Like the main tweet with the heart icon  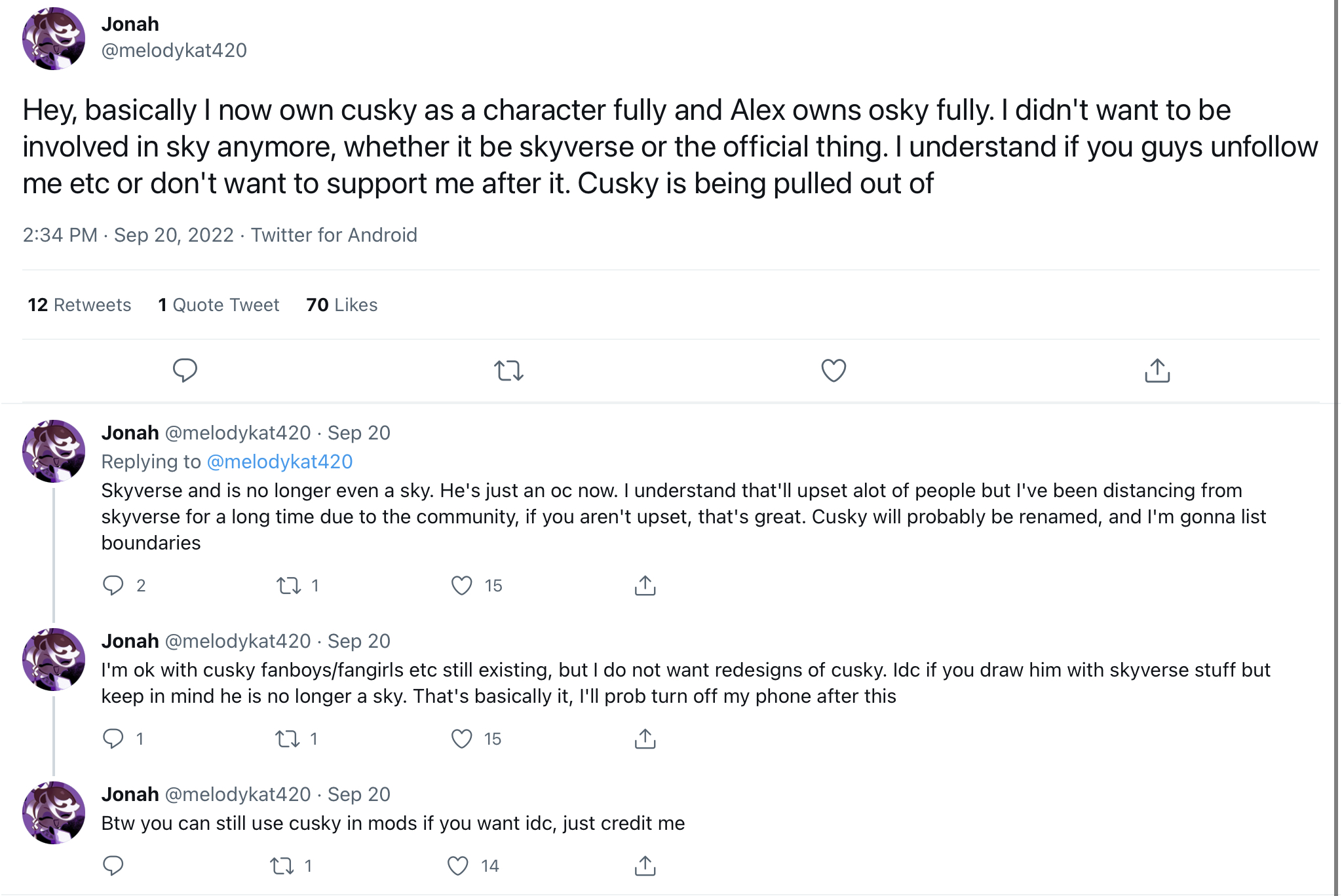[834, 370]
